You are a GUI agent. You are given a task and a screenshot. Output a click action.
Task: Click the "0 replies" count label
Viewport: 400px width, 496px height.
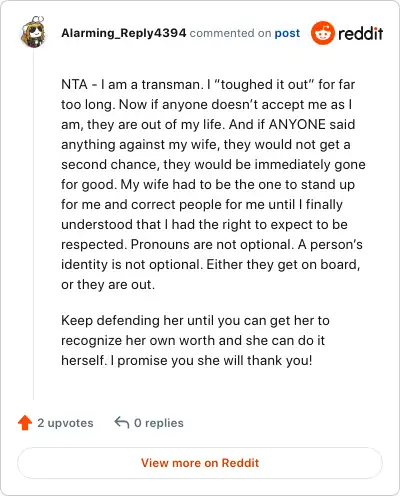pyautogui.click(x=159, y=423)
